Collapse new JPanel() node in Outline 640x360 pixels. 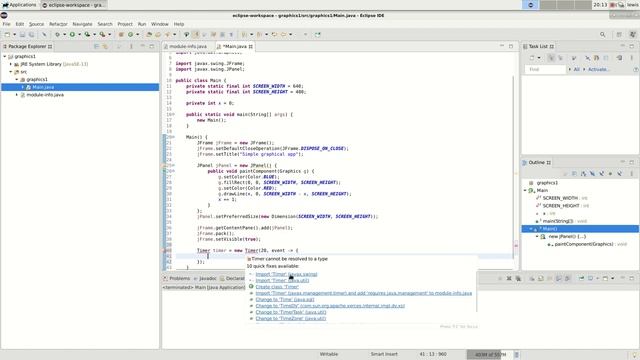[537, 237]
